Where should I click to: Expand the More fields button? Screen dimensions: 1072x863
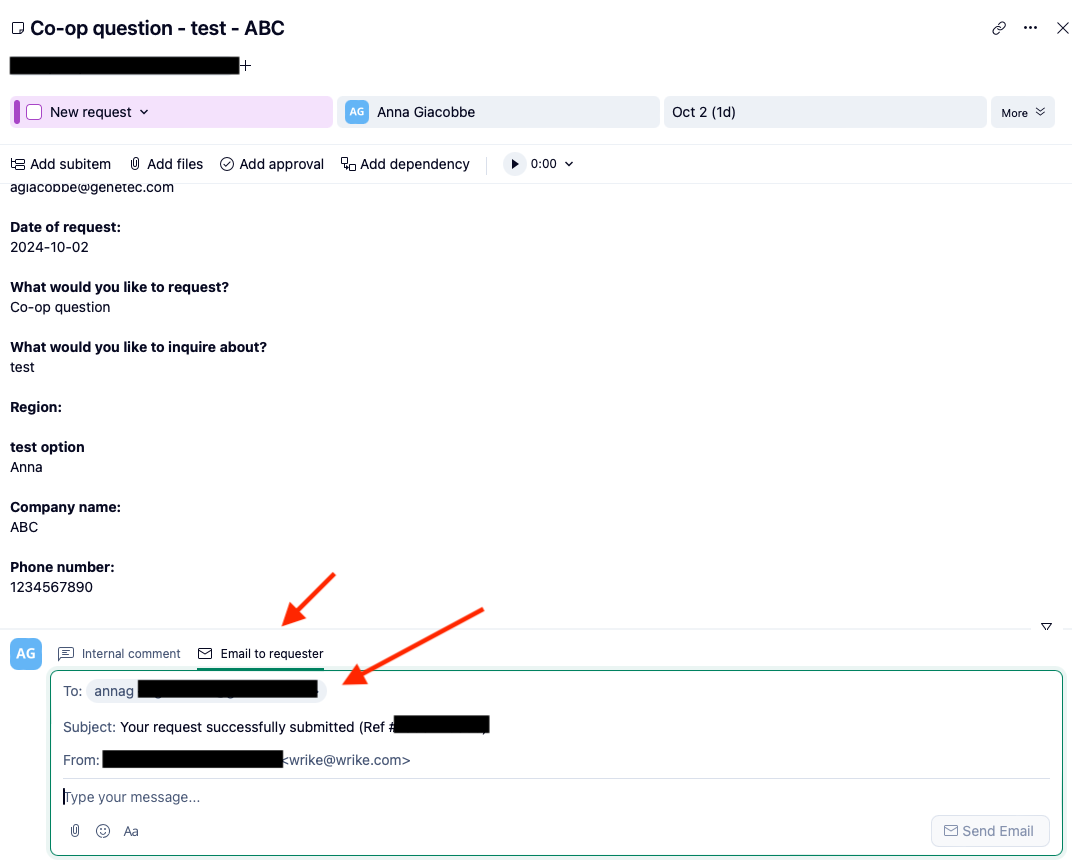tap(1023, 112)
